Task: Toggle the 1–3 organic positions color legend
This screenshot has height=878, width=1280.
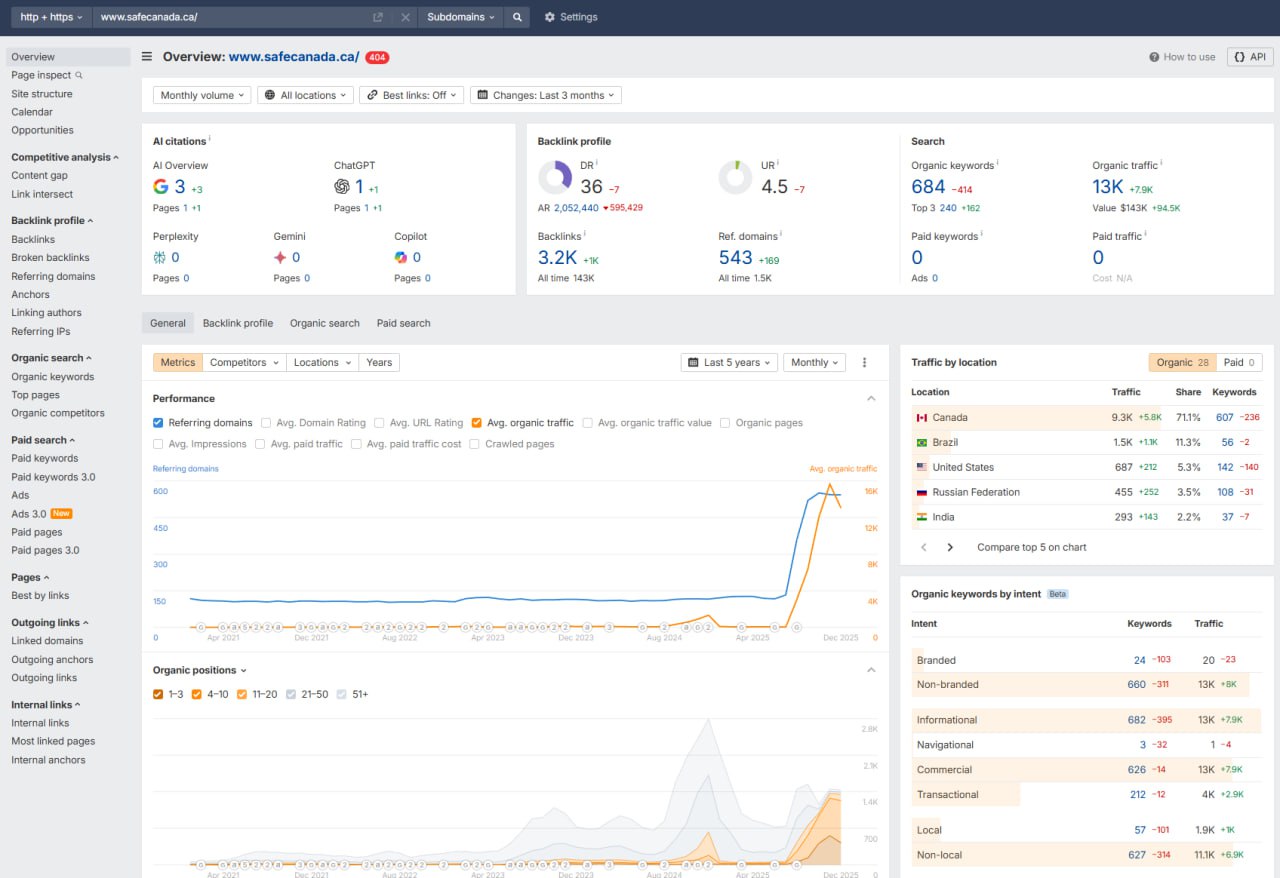Action: (158, 694)
